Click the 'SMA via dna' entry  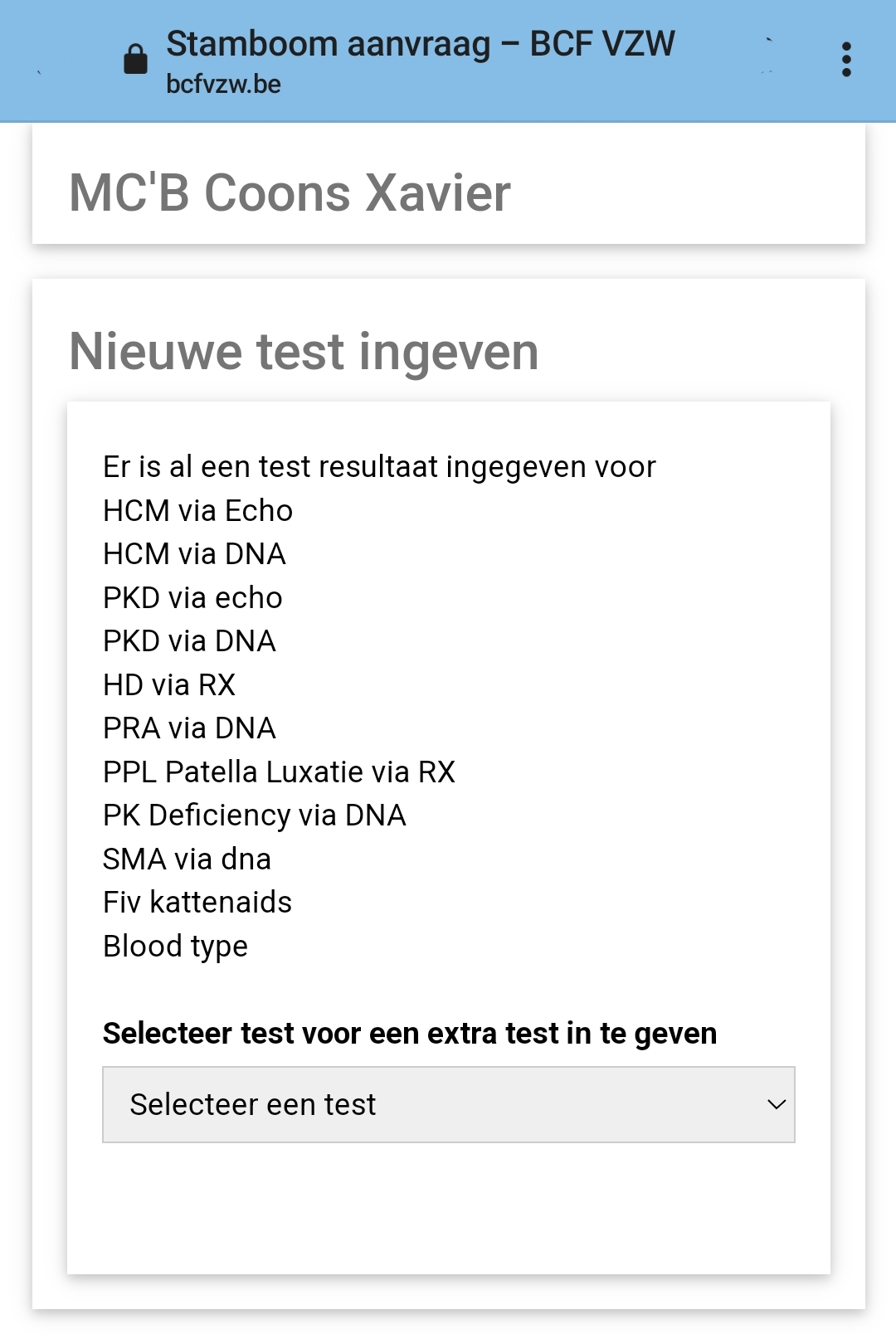coord(187,859)
